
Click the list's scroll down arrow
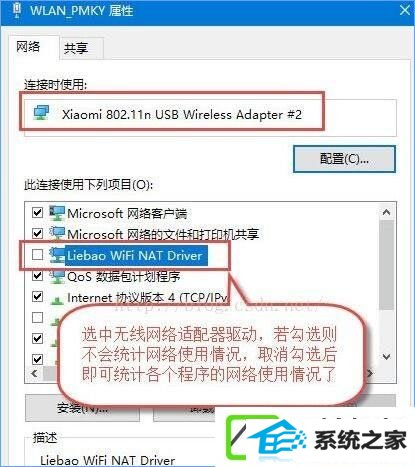coord(387,357)
